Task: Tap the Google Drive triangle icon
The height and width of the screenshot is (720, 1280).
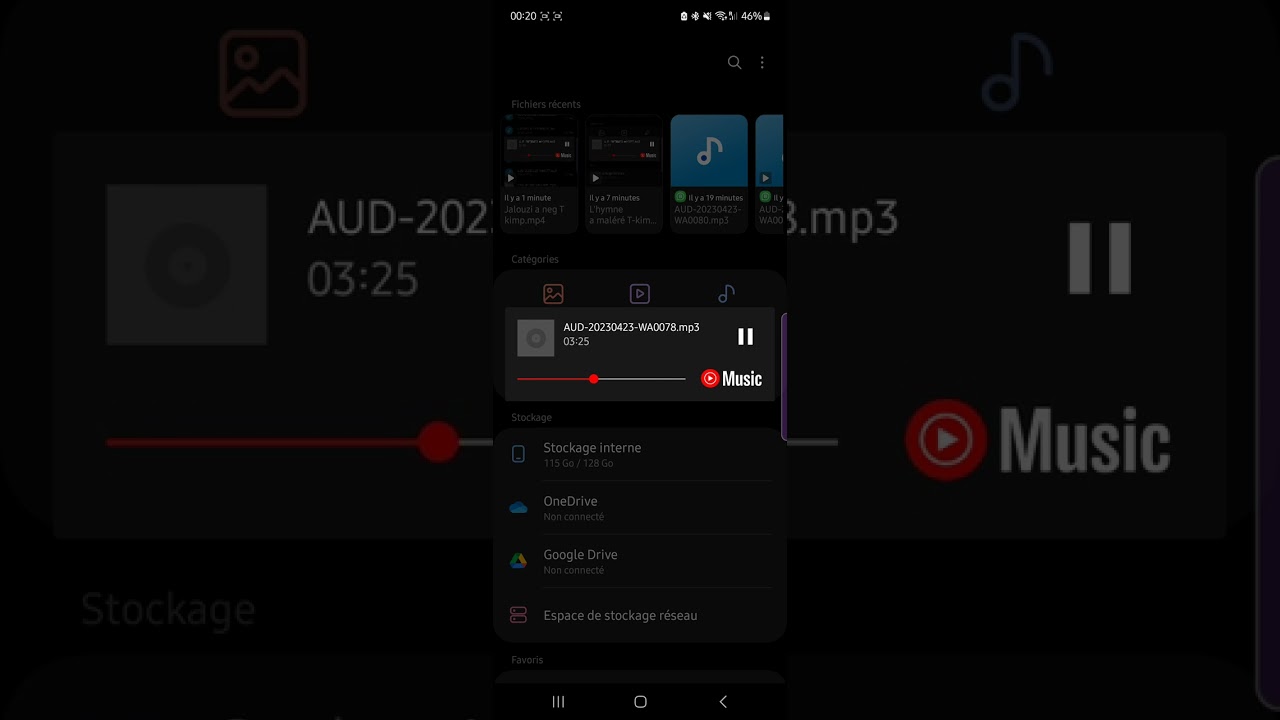Action: tap(518, 561)
